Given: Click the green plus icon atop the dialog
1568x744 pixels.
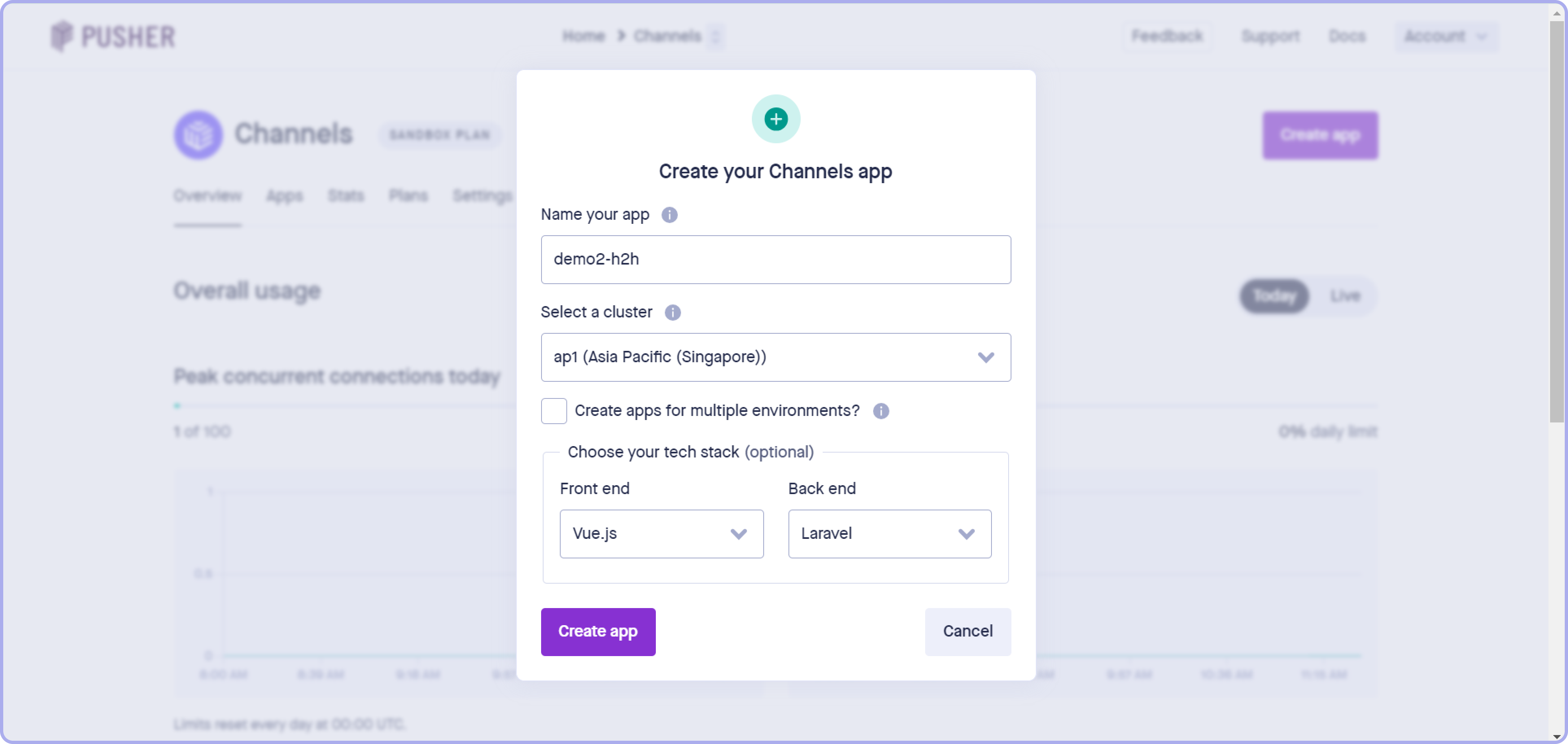Looking at the screenshot, I should click(x=775, y=119).
